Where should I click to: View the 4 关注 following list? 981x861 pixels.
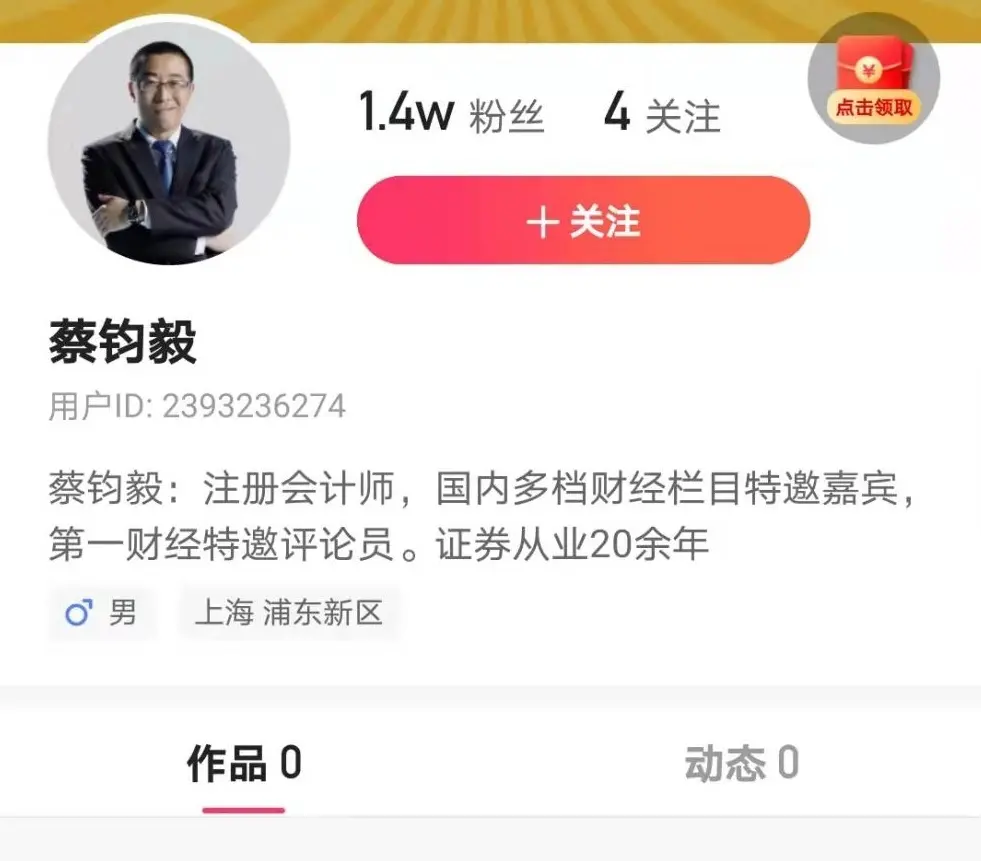coord(663,115)
